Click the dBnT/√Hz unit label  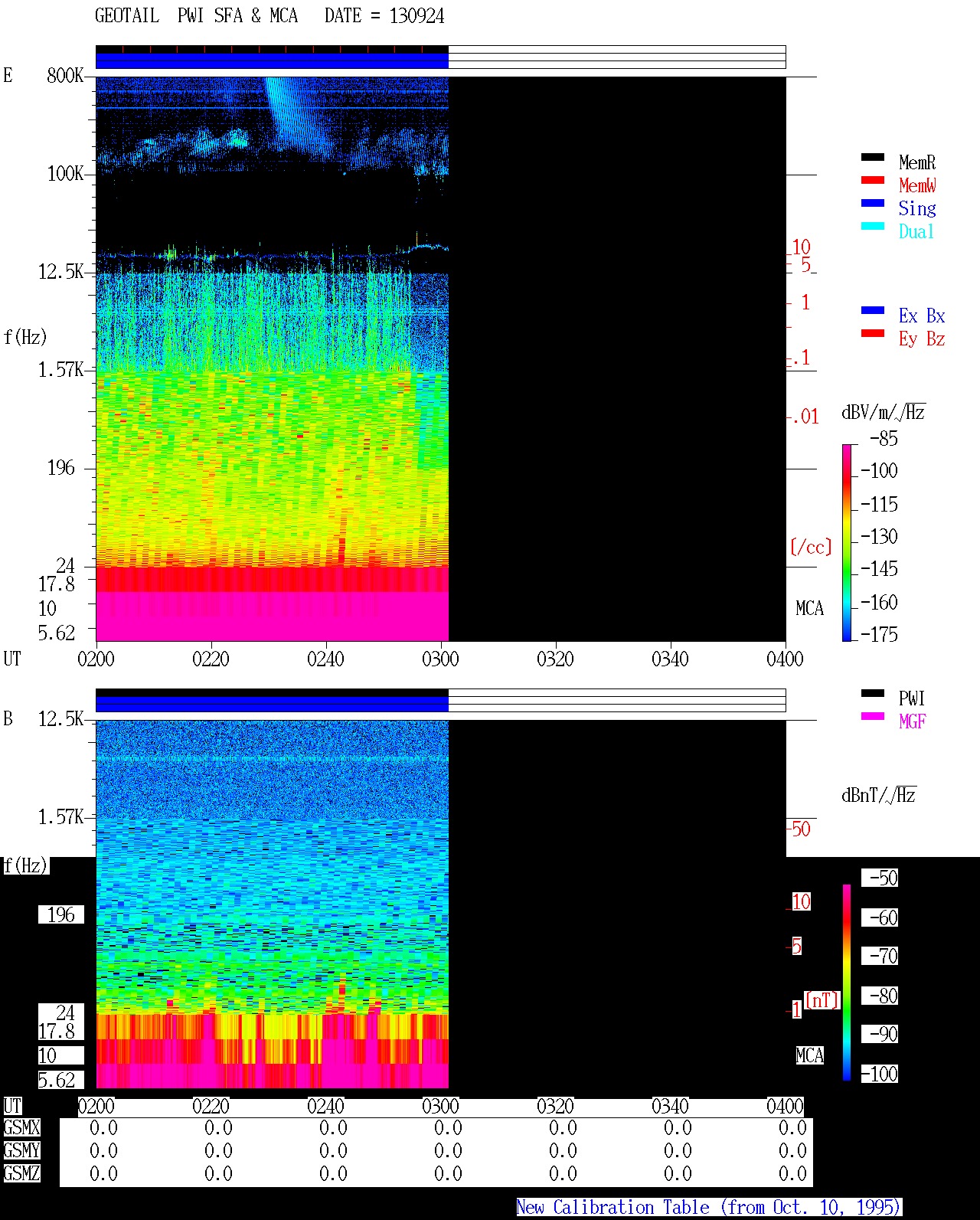point(879,795)
